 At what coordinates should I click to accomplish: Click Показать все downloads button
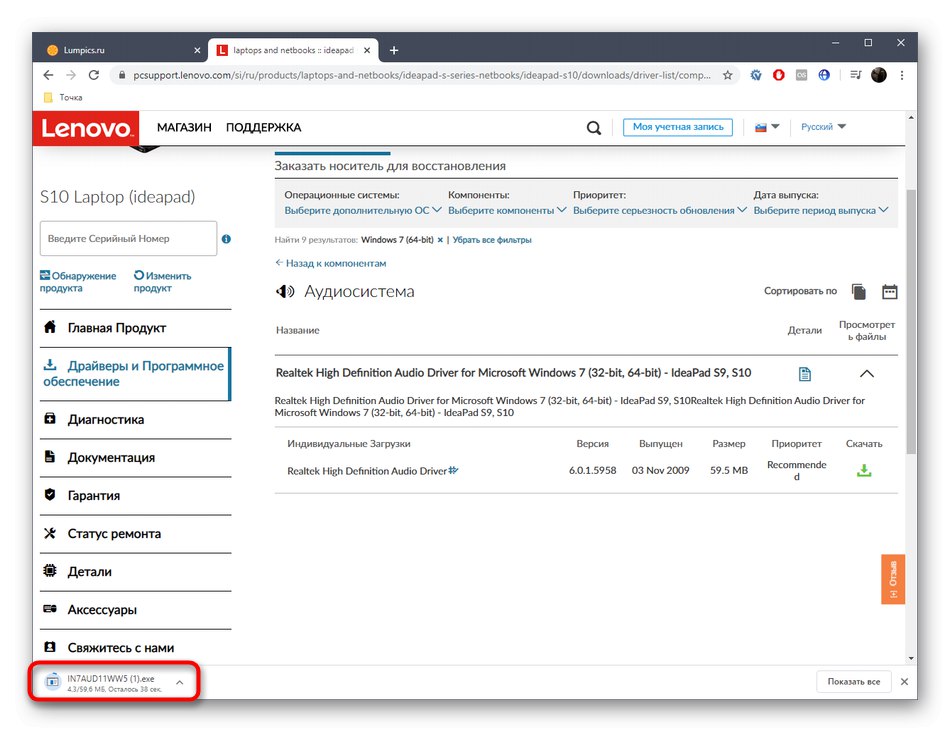point(854,682)
